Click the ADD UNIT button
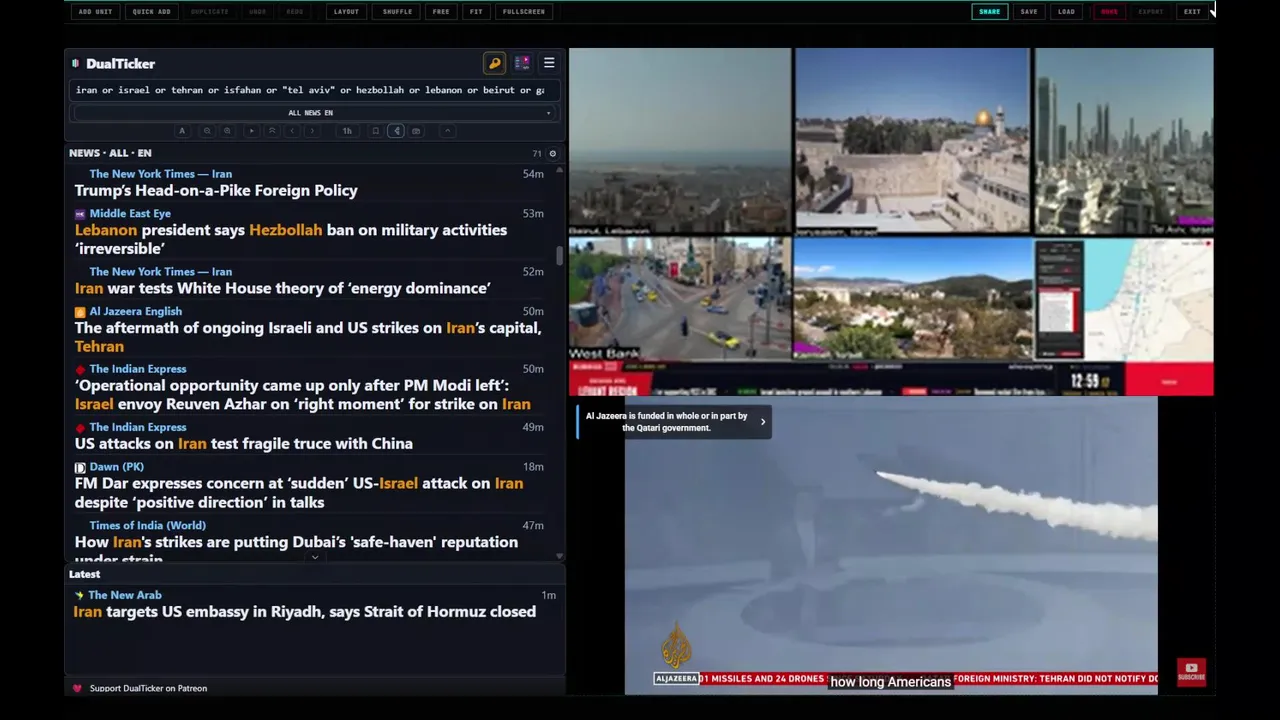 (x=95, y=12)
